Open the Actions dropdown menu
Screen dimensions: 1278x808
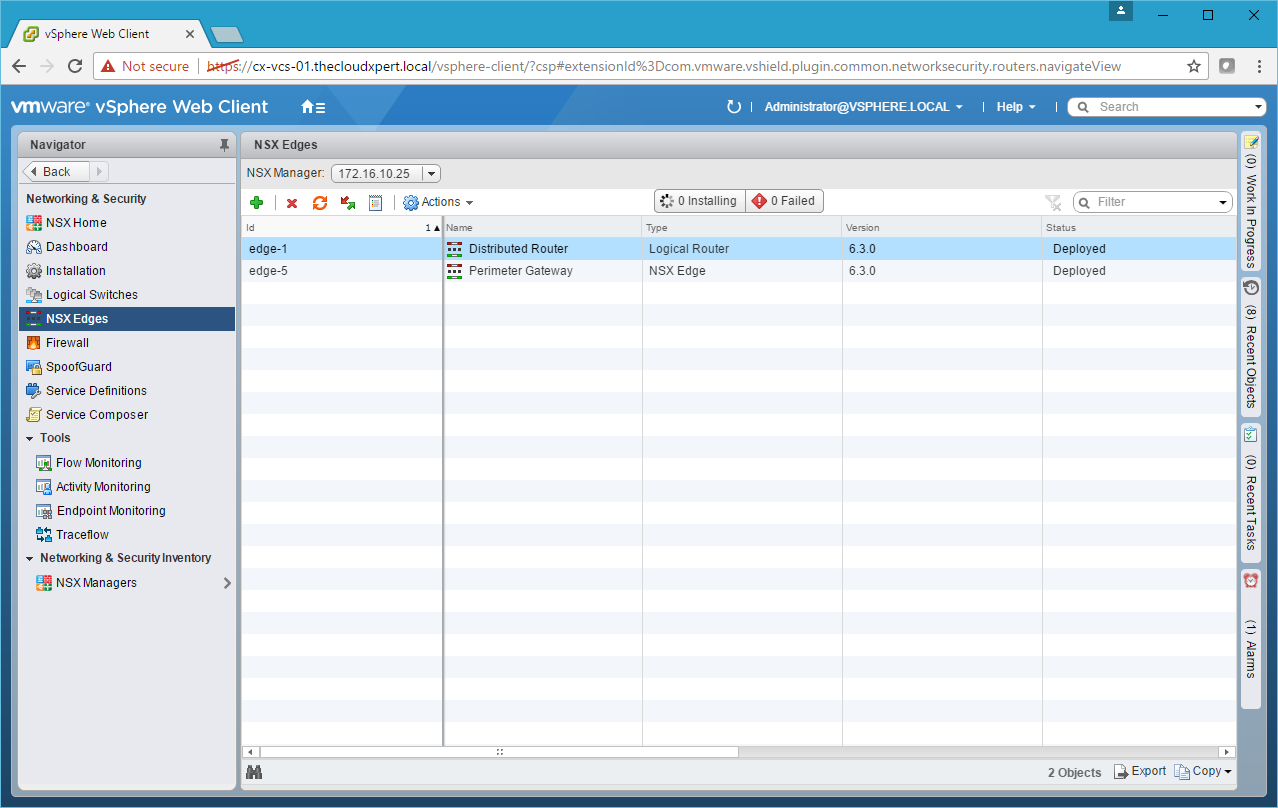pyautogui.click(x=439, y=202)
